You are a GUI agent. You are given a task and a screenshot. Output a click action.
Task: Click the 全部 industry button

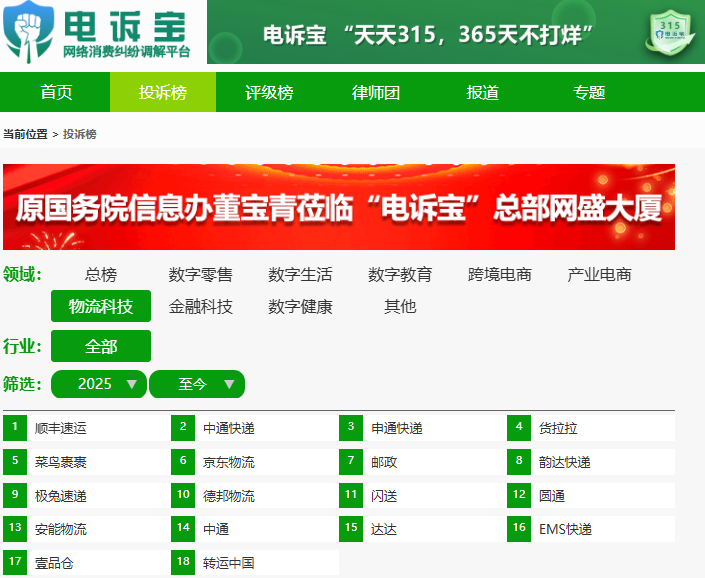tap(101, 346)
